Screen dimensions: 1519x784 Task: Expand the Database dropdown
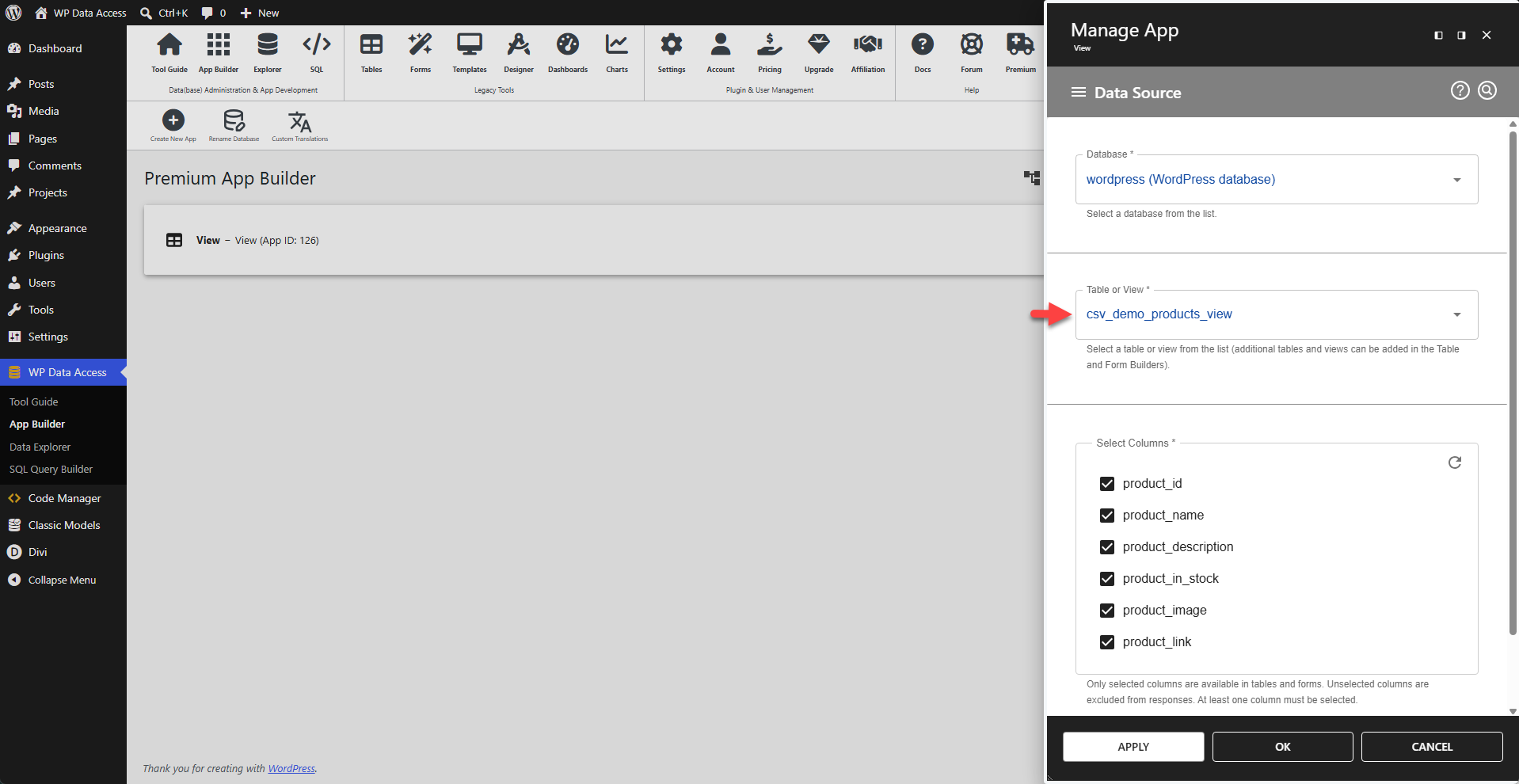point(1277,180)
